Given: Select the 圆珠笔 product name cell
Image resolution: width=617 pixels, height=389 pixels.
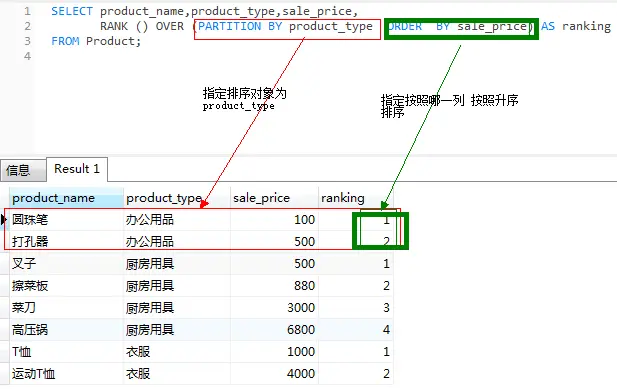Looking at the screenshot, I should 66,219.
